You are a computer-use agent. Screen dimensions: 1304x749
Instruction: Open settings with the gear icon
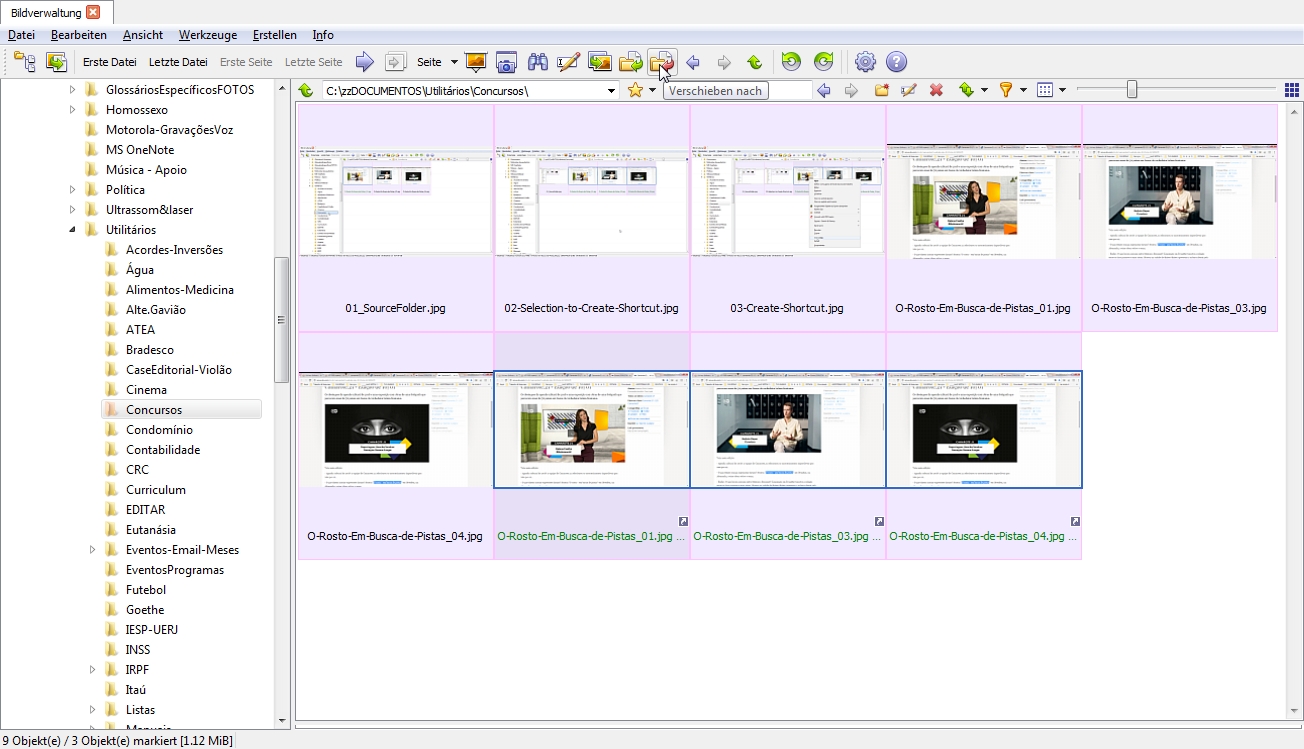coord(865,62)
